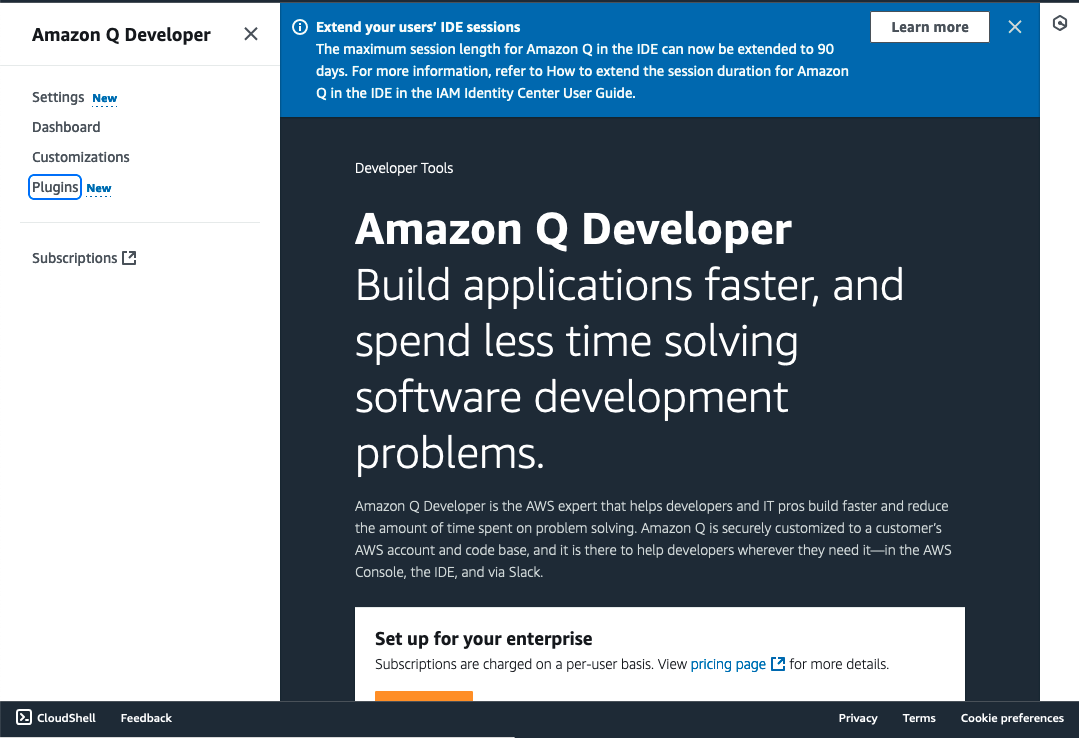Click the external link icon beside pricing page
Screen dimensions: 1079x738
click(777, 663)
